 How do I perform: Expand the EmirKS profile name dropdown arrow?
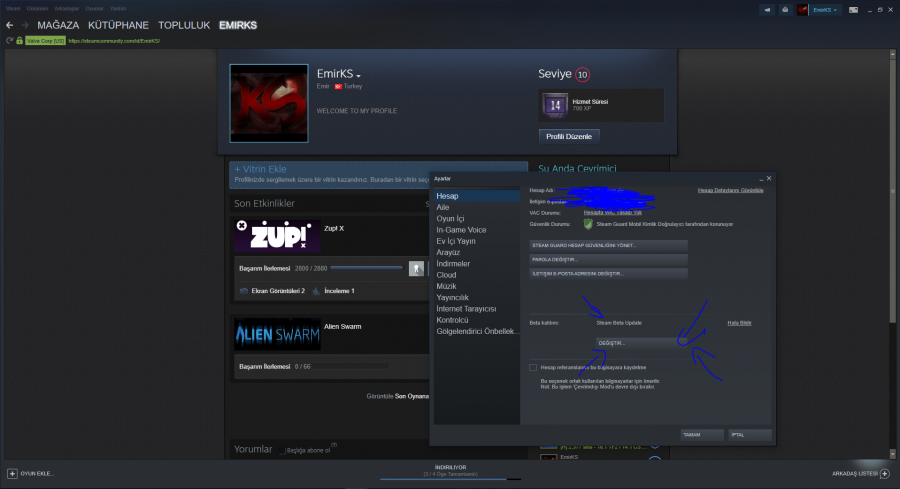(358, 76)
